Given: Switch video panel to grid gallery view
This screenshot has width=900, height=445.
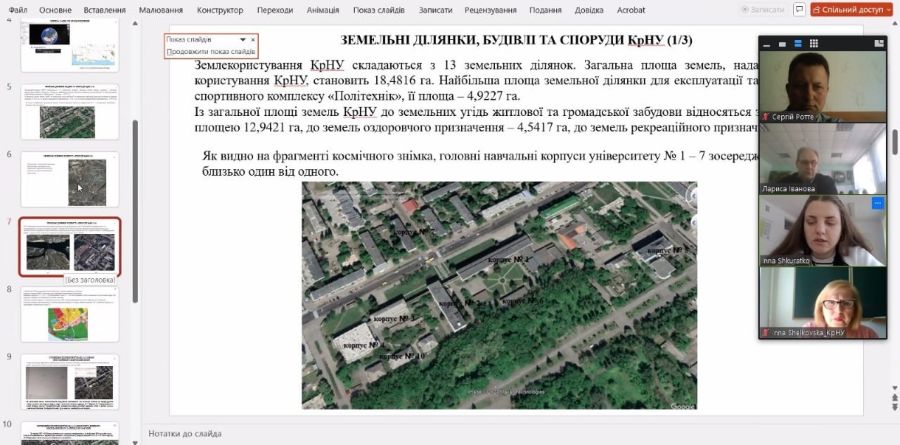Looking at the screenshot, I should click(813, 44).
